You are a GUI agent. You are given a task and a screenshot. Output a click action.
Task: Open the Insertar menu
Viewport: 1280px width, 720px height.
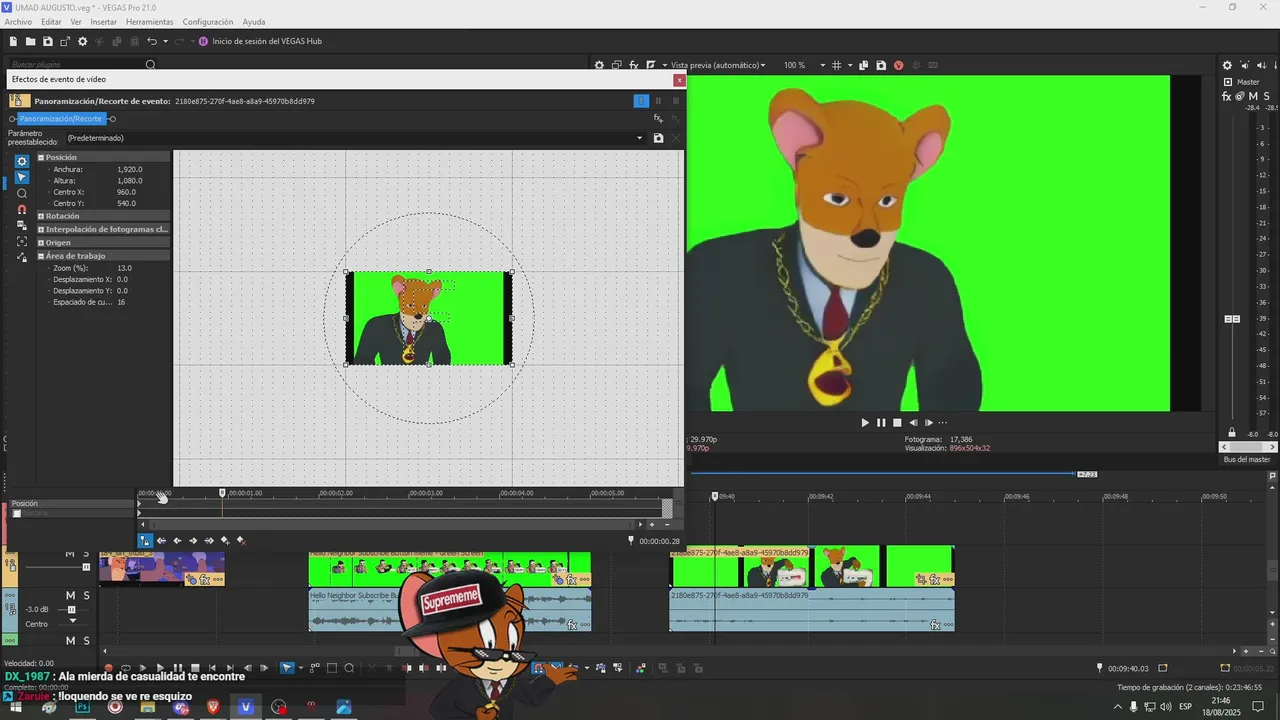coord(103,21)
